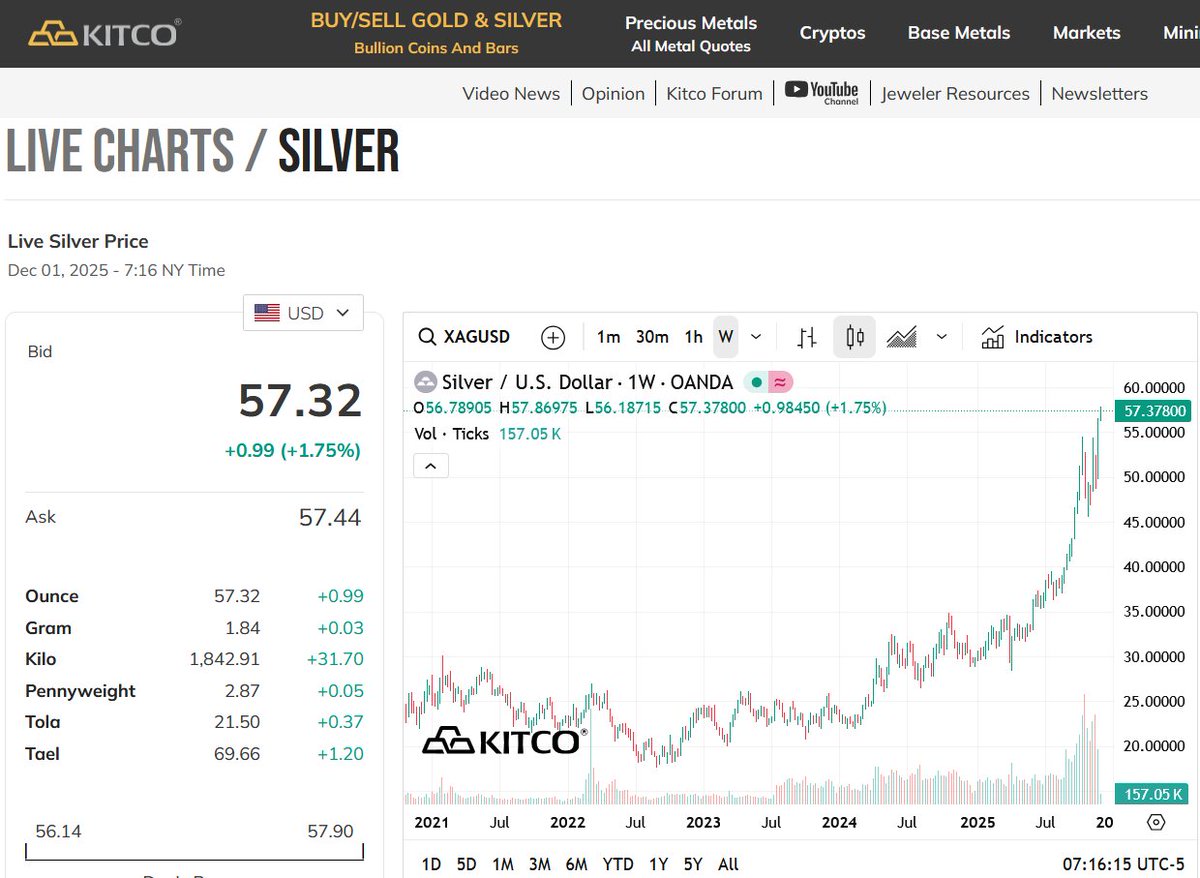Toggle the pink approximate price indicator
1200x878 pixels.
coord(780,382)
